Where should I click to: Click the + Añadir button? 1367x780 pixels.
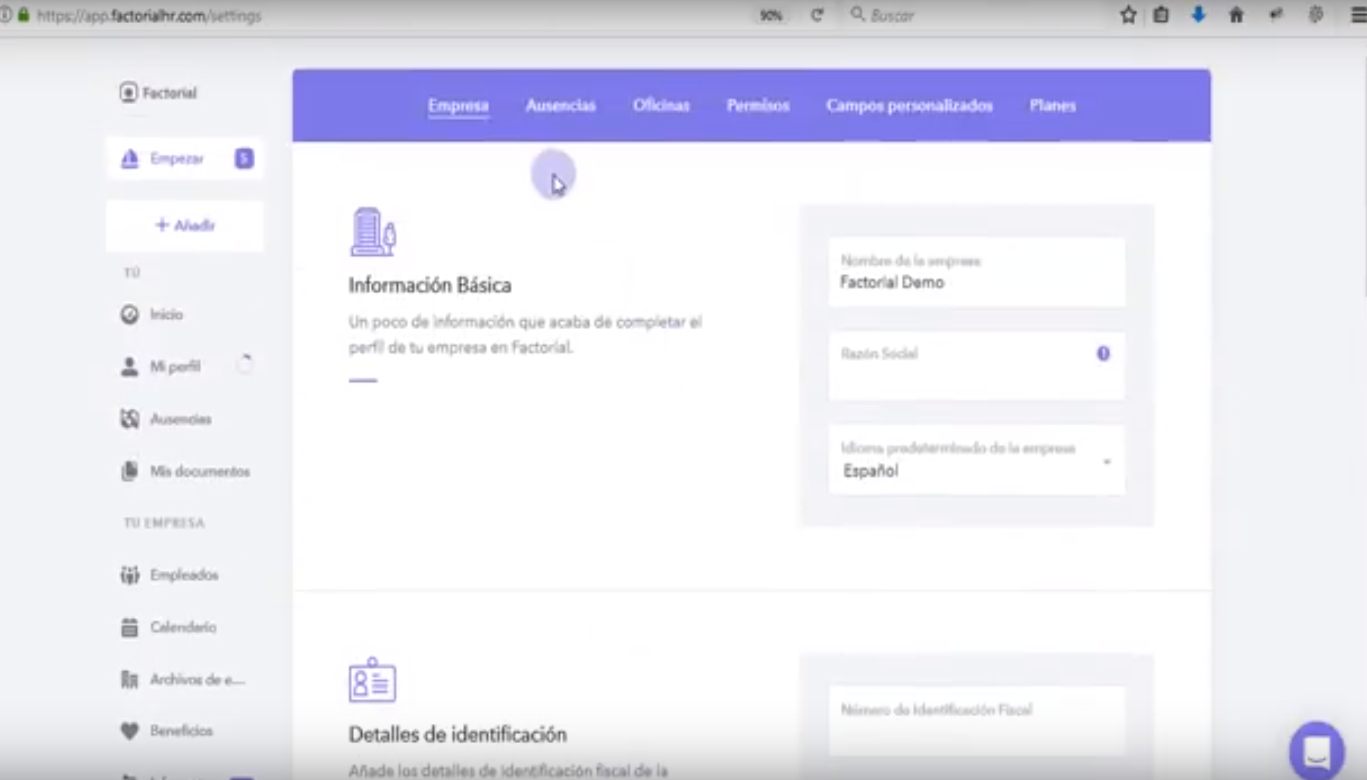click(185, 226)
